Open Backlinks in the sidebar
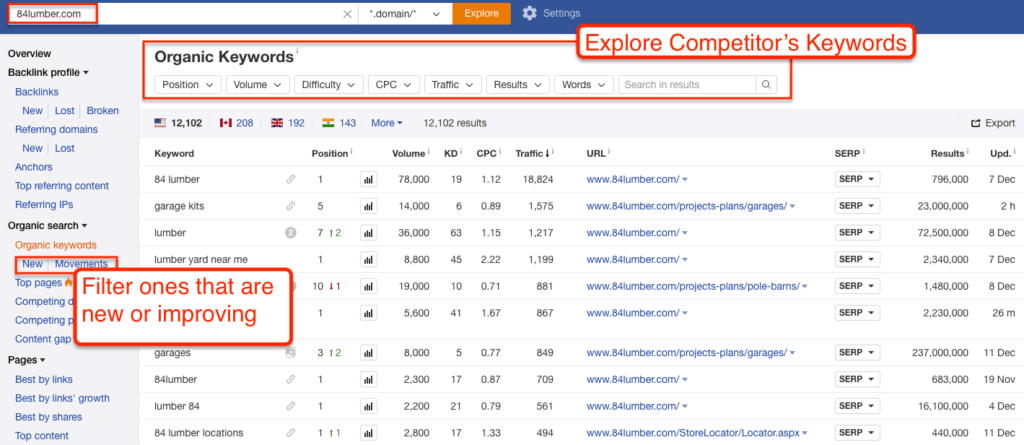This screenshot has width=1024, height=445. coord(37,92)
